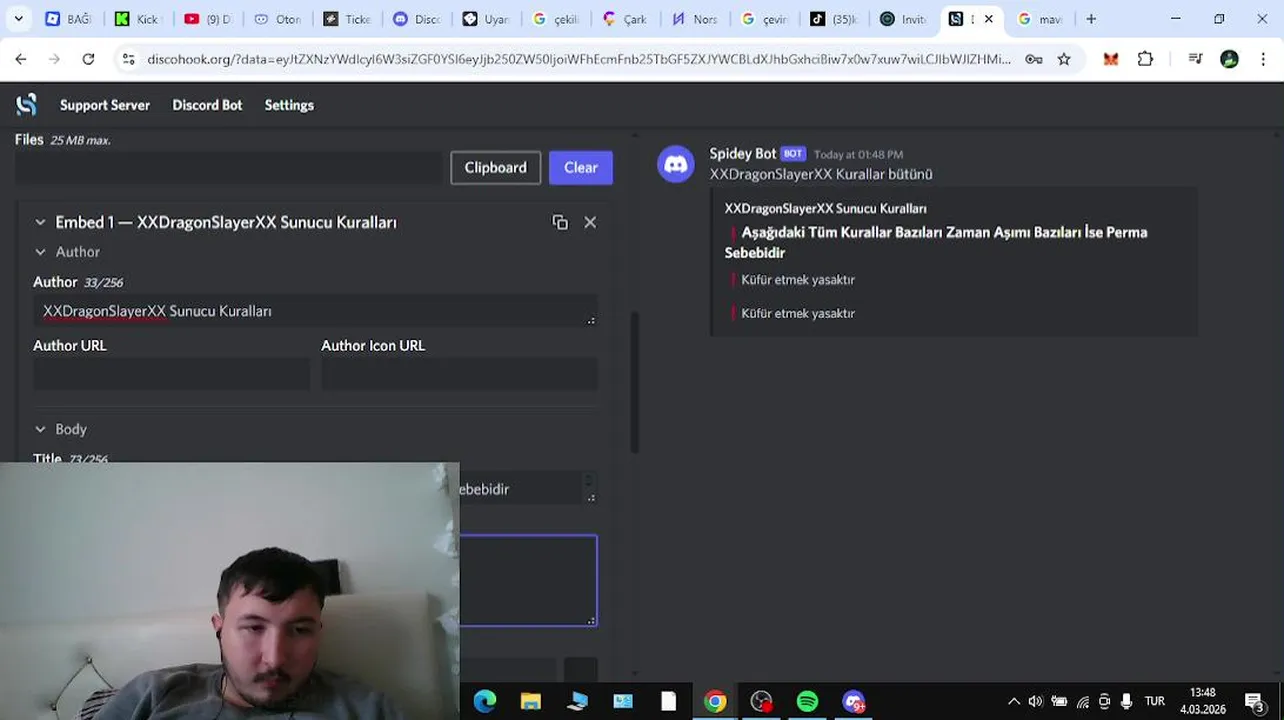This screenshot has width=1284, height=720.
Task: Collapse the Embed 1 section chevron
Action: [40, 222]
